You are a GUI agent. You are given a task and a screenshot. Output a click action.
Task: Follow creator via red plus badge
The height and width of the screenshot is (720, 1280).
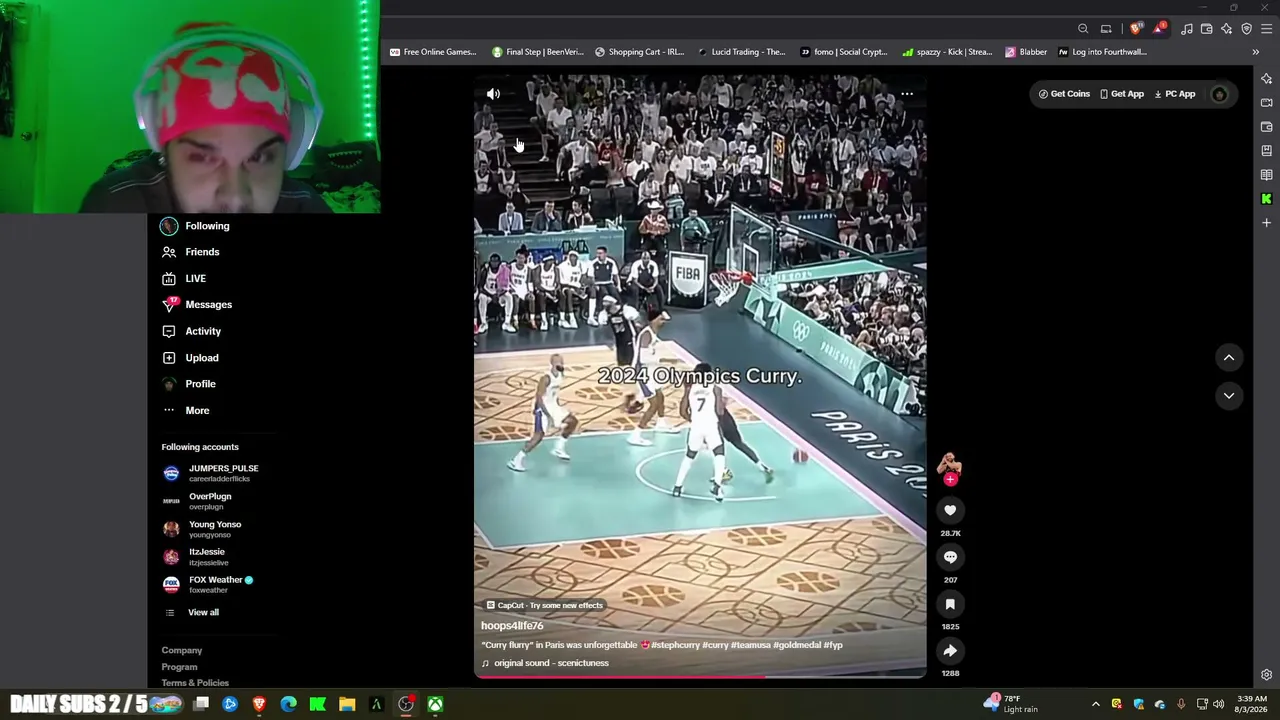click(x=950, y=479)
